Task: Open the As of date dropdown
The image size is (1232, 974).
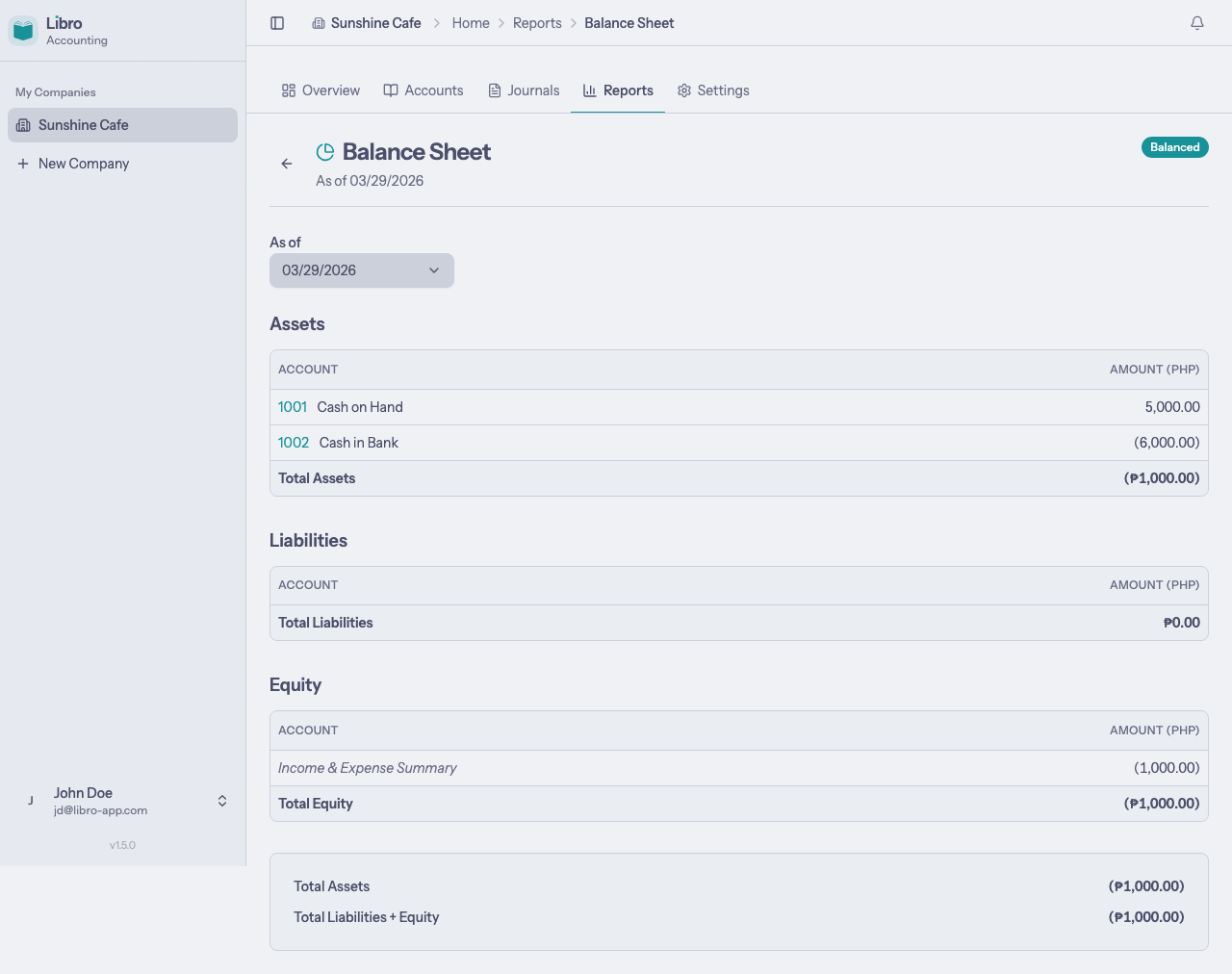Action: pos(362,270)
